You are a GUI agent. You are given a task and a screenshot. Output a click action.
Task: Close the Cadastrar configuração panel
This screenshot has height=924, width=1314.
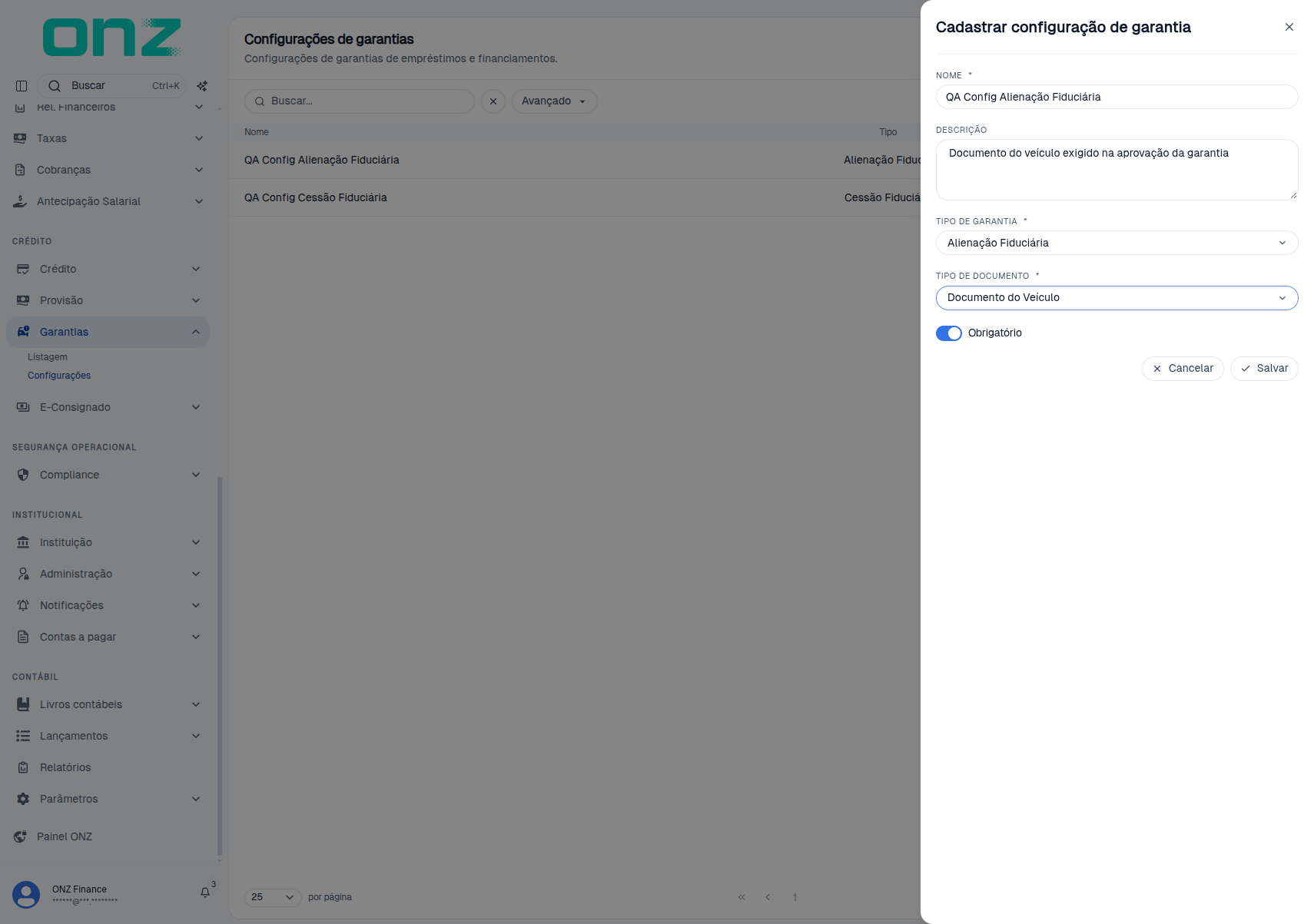click(x=1289, y=27)
